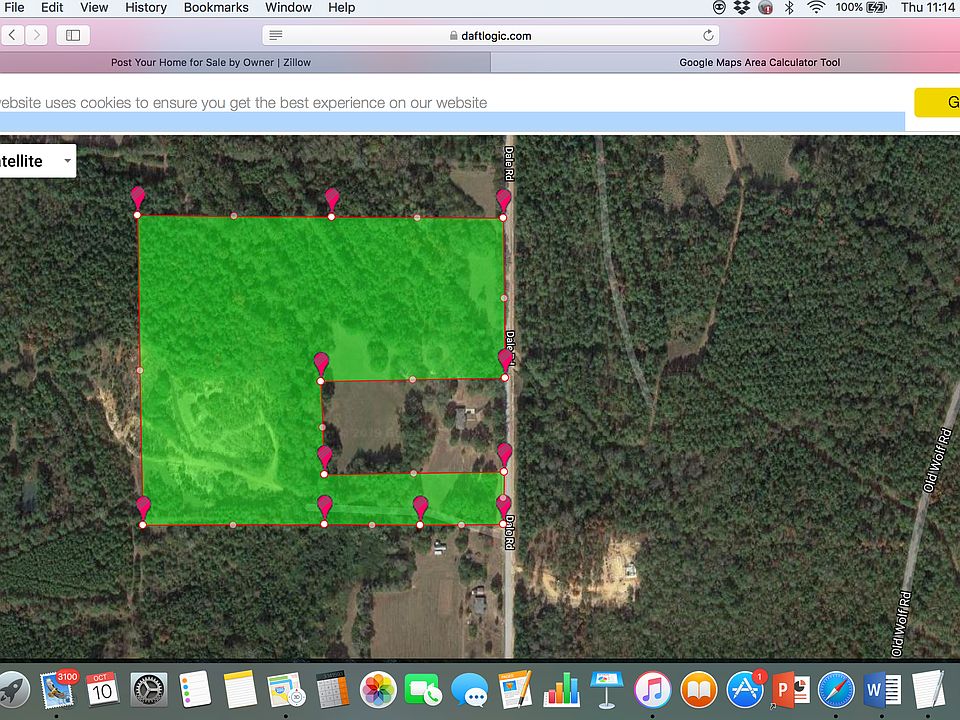Open PowerPoint from the dock
This screenshot has width=960, height=720.
(790, 690)
